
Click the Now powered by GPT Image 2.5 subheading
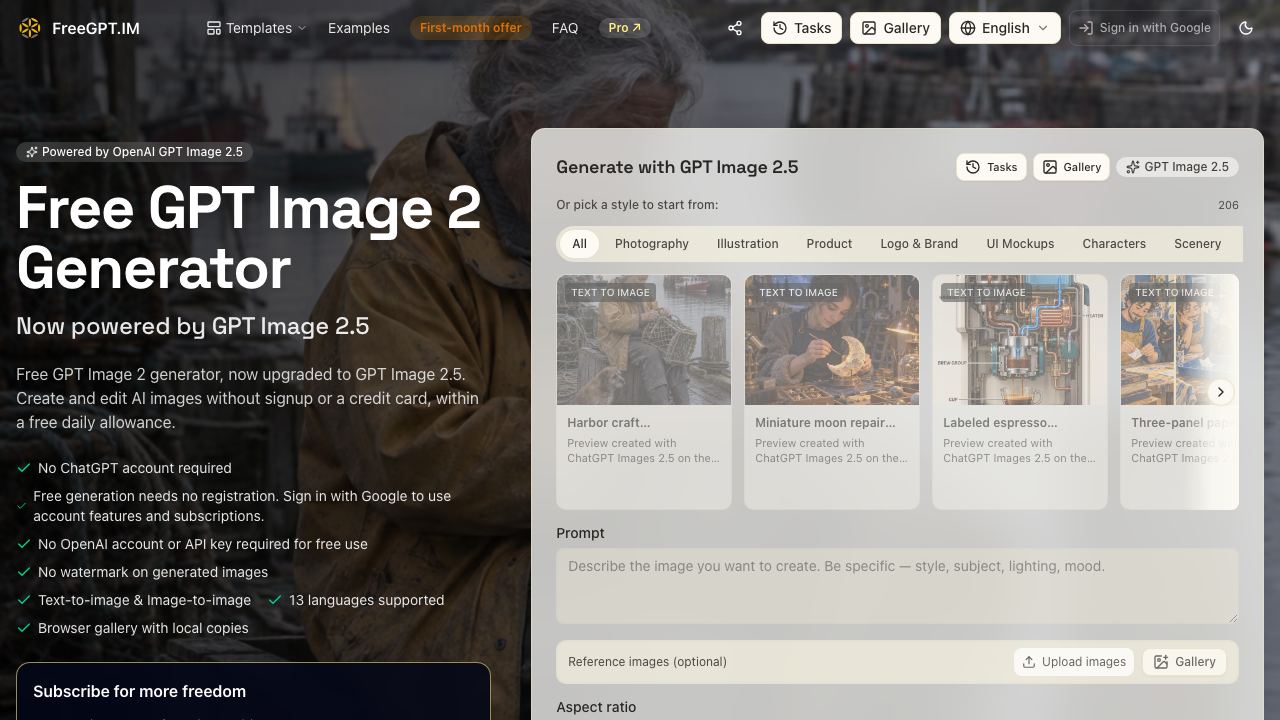click(x=193, y=326)
